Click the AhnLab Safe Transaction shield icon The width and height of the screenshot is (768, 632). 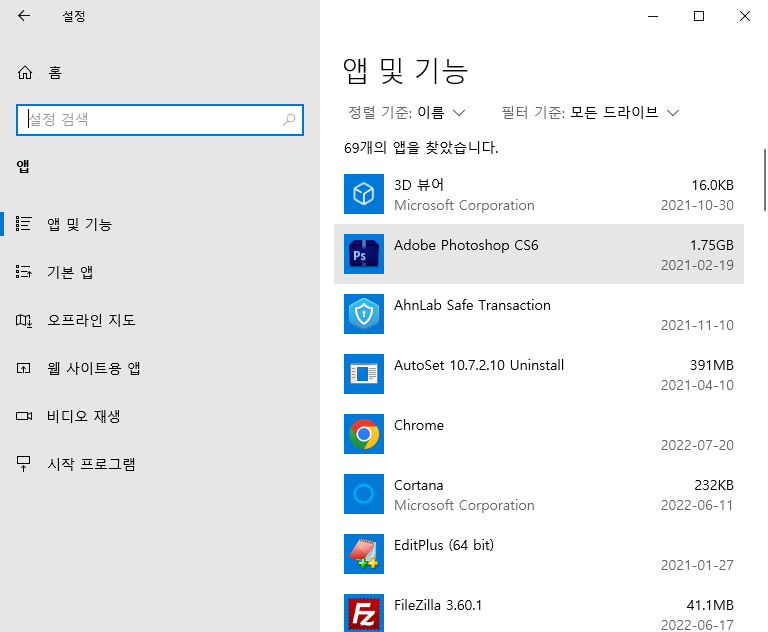[x=364, y=314]
